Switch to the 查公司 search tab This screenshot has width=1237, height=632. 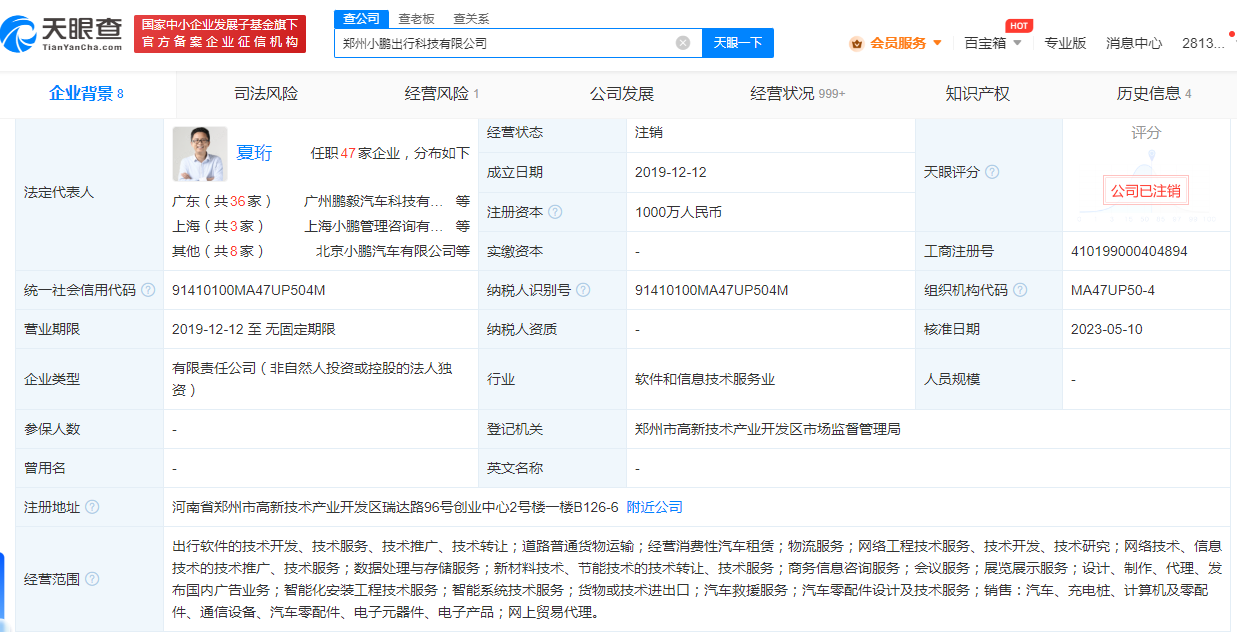[361, 18]
